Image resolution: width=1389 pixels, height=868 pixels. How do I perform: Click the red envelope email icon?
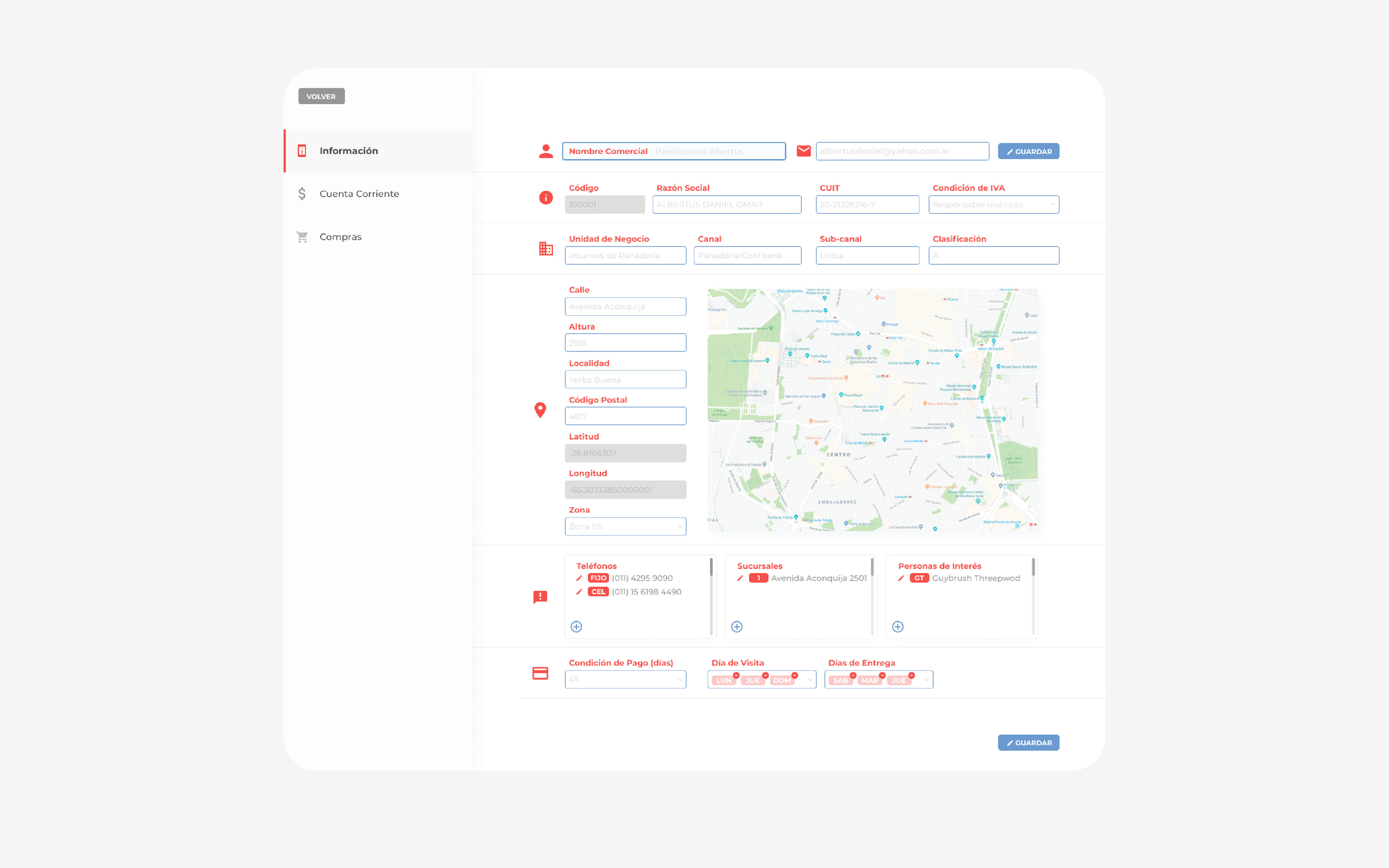point(803,151)
